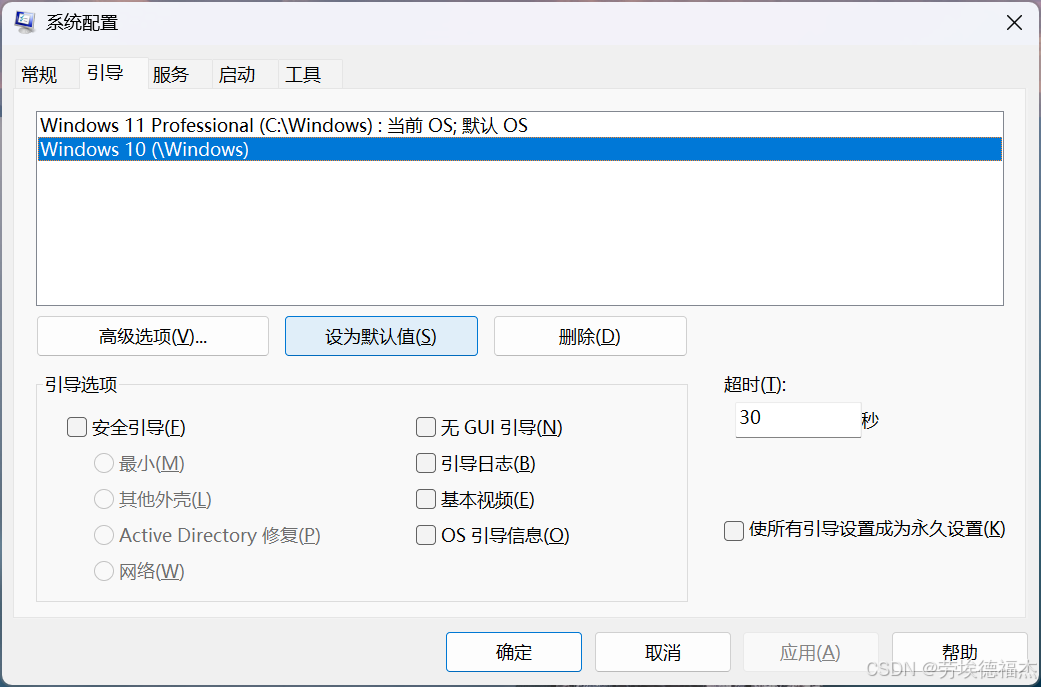Open 高级选项(V) advanced options
The width and height of the screenshot is (1041, 687).
click(153, 337)
